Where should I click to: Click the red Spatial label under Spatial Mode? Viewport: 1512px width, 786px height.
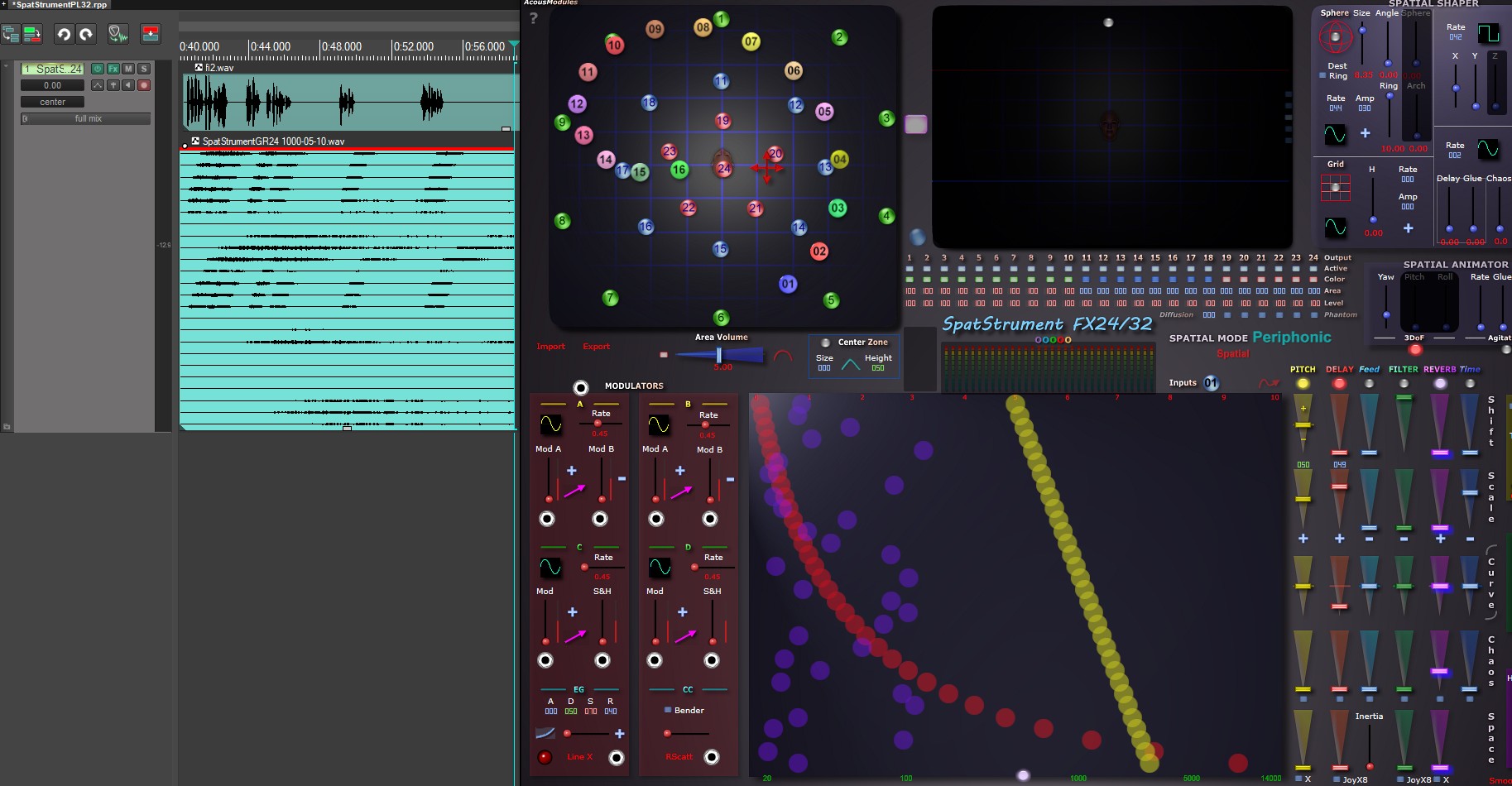click(x=1232, y=353)
